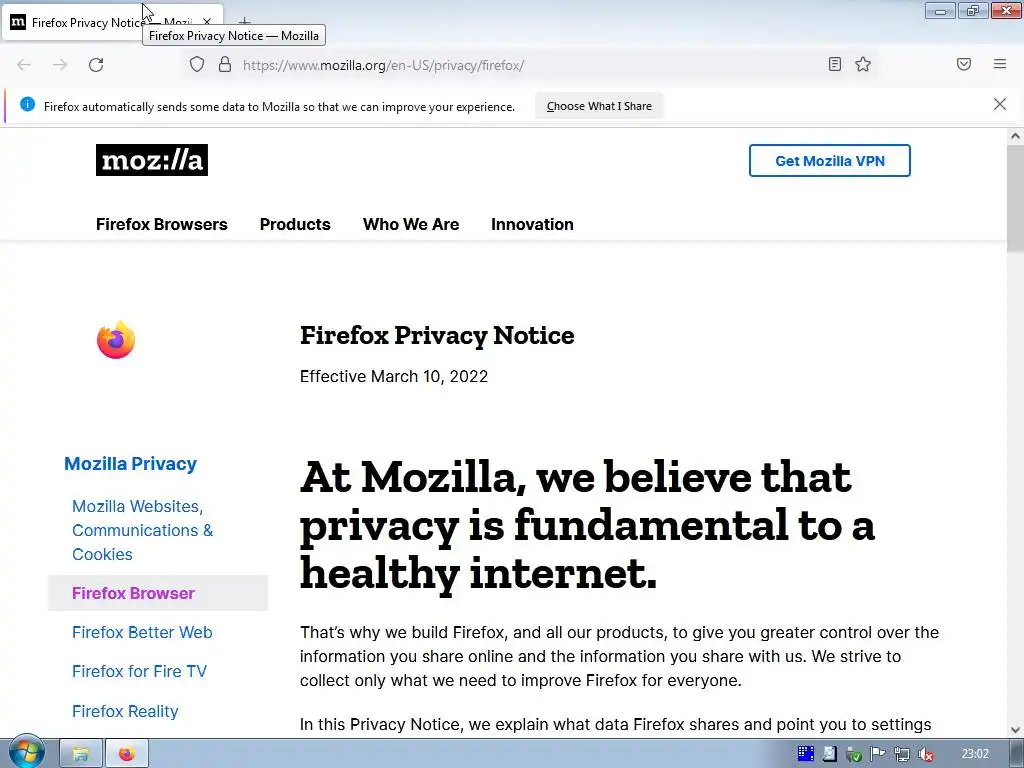Image resolution: width=1024 pixels, height=768 pixels.
Task: Click the Firefox logo beside Privacy Notice
Action: tap(116, 340)
